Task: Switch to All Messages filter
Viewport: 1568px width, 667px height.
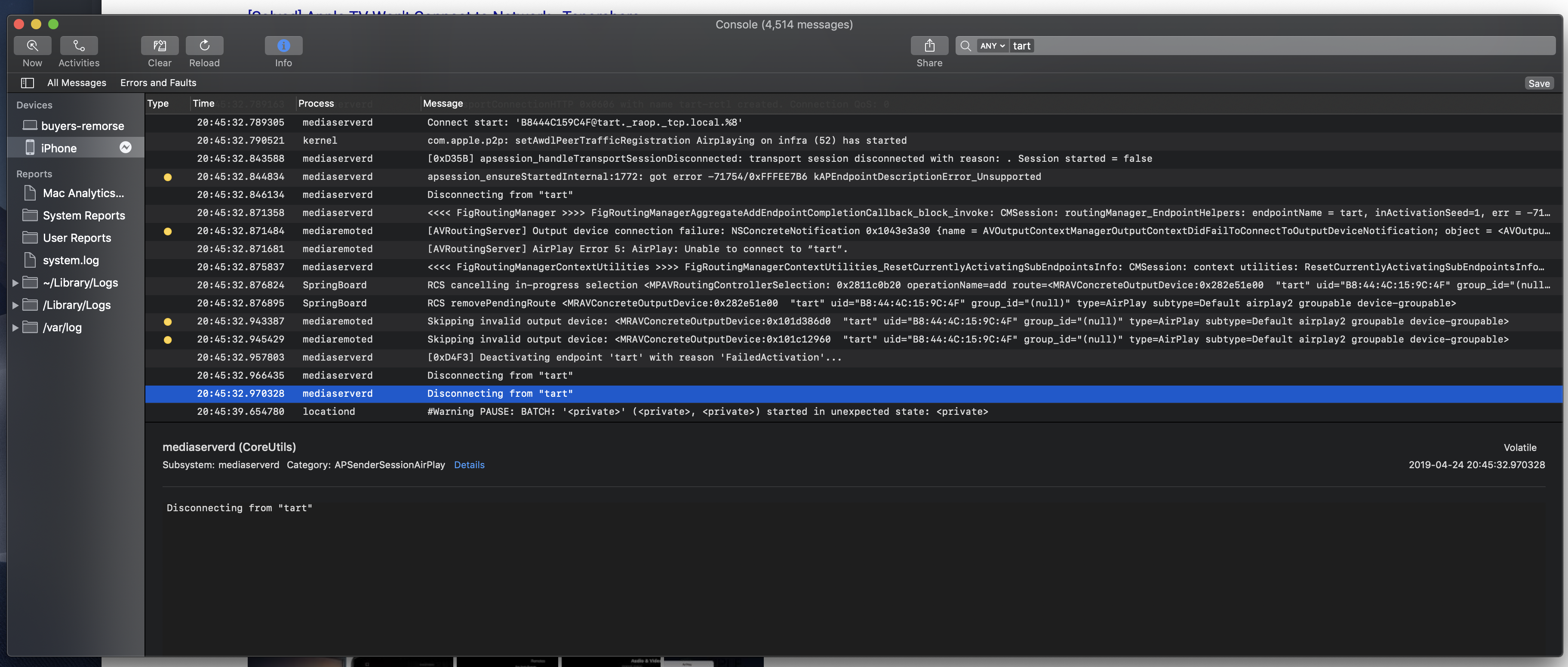Action: 77,83
